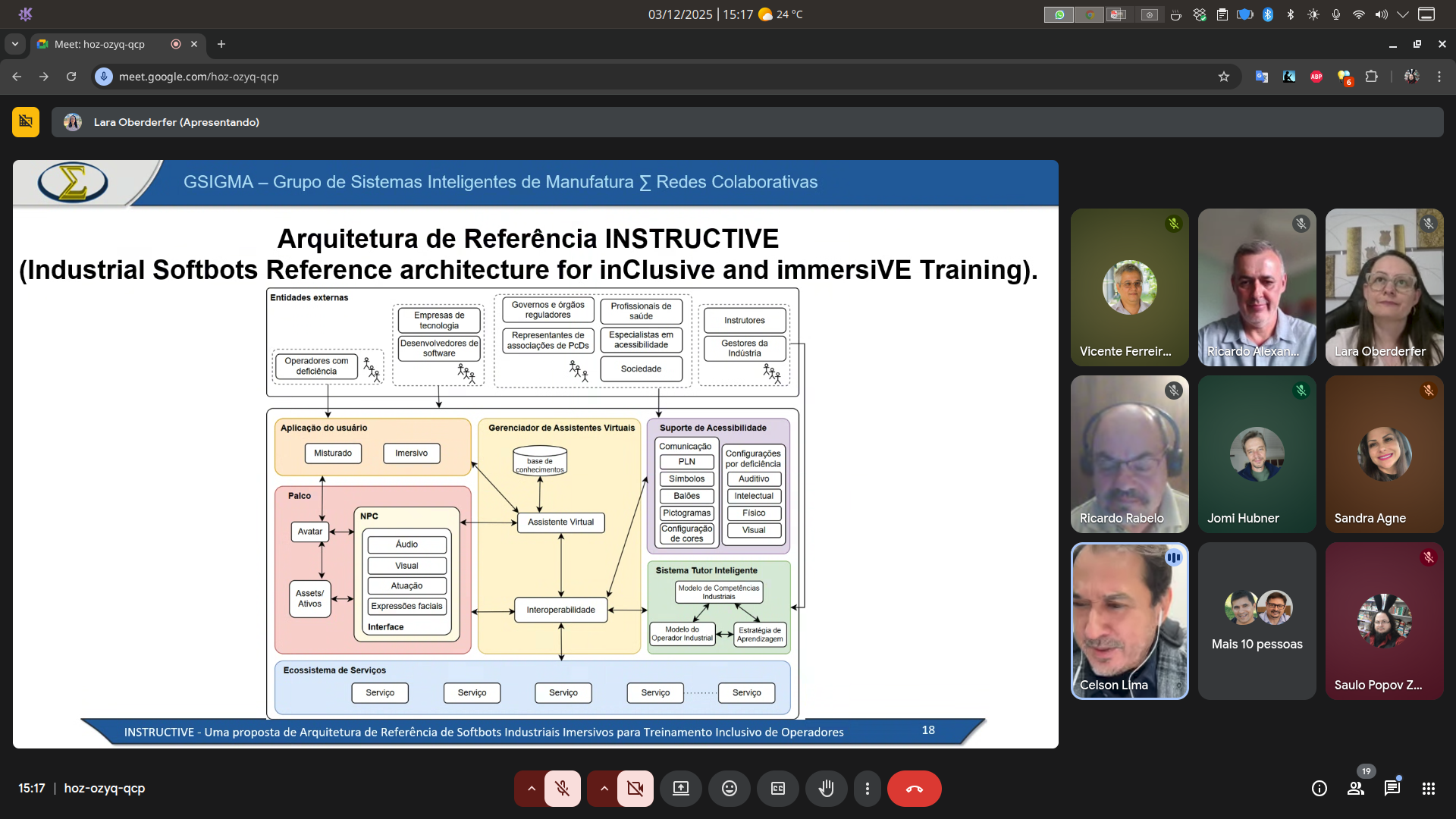Open the more options three-dot menu
Image resolution: width=1456 pixels, height=819 pixels.
tap(868, 789)
